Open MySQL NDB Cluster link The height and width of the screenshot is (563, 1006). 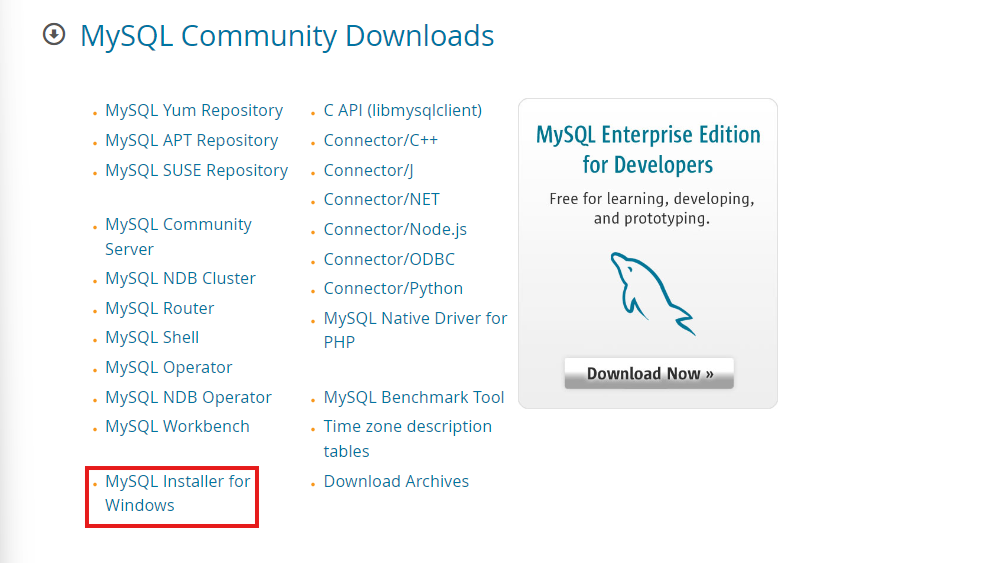pyautogui.click(x=180, y=278)
